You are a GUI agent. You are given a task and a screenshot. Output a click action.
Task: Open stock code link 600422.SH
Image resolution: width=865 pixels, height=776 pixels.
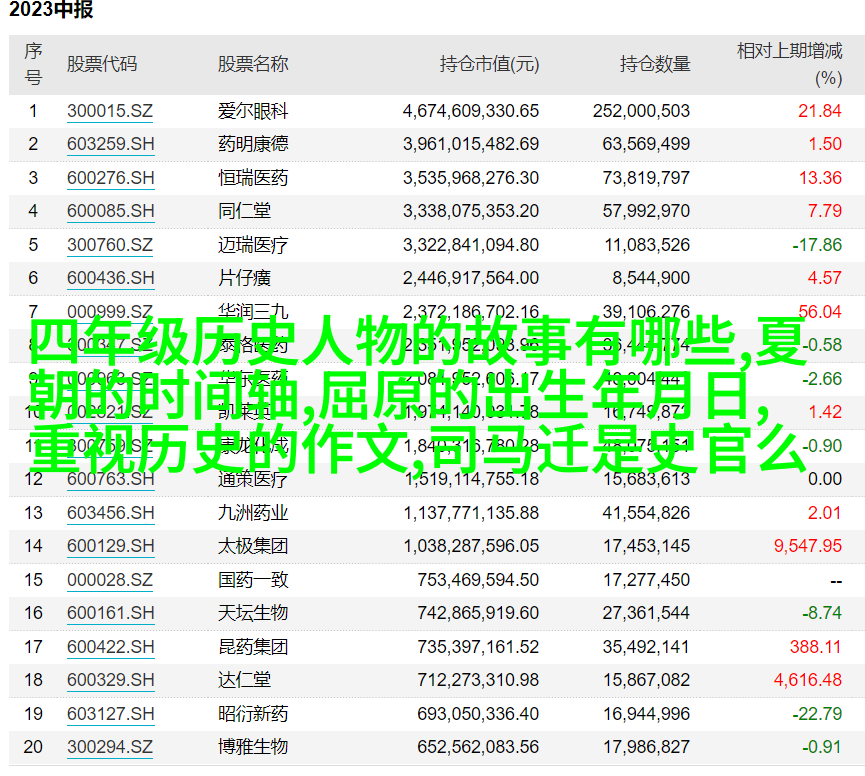tap(110, 647)
